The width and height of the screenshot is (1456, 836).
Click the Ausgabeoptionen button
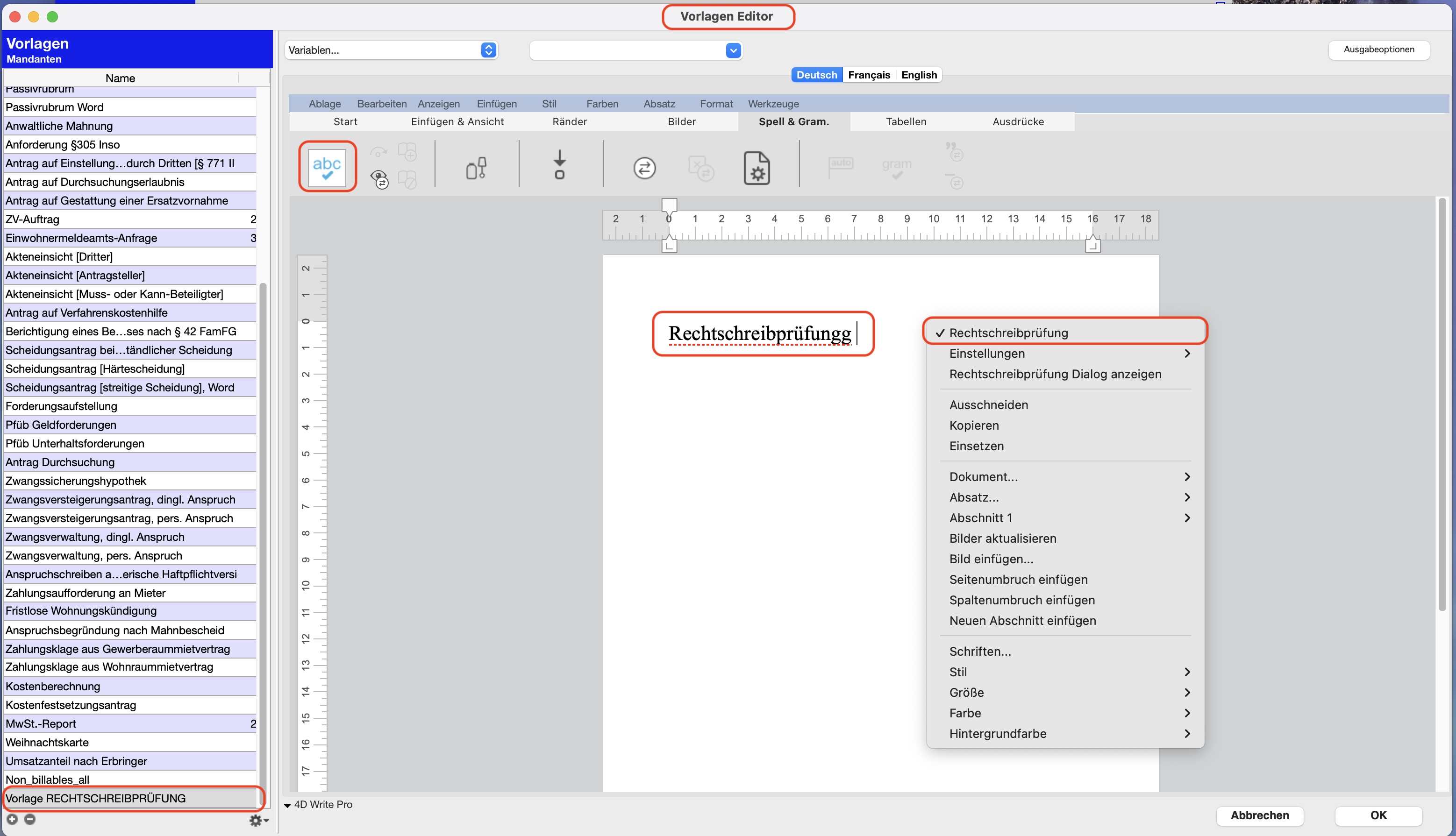pos(1378,50)
